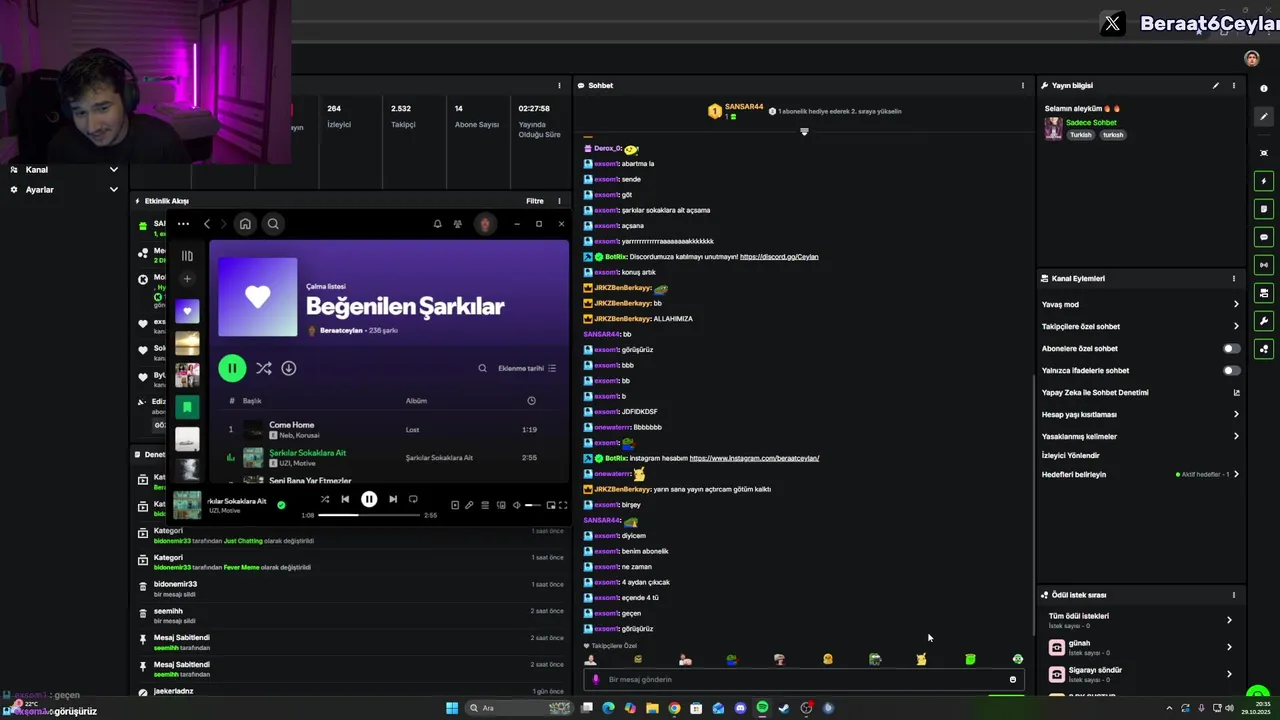The height and width of the screenshot is (720, 1280).
Task: Toggle repeat in Spotify player bar
Action: click(x=413, y=499)
